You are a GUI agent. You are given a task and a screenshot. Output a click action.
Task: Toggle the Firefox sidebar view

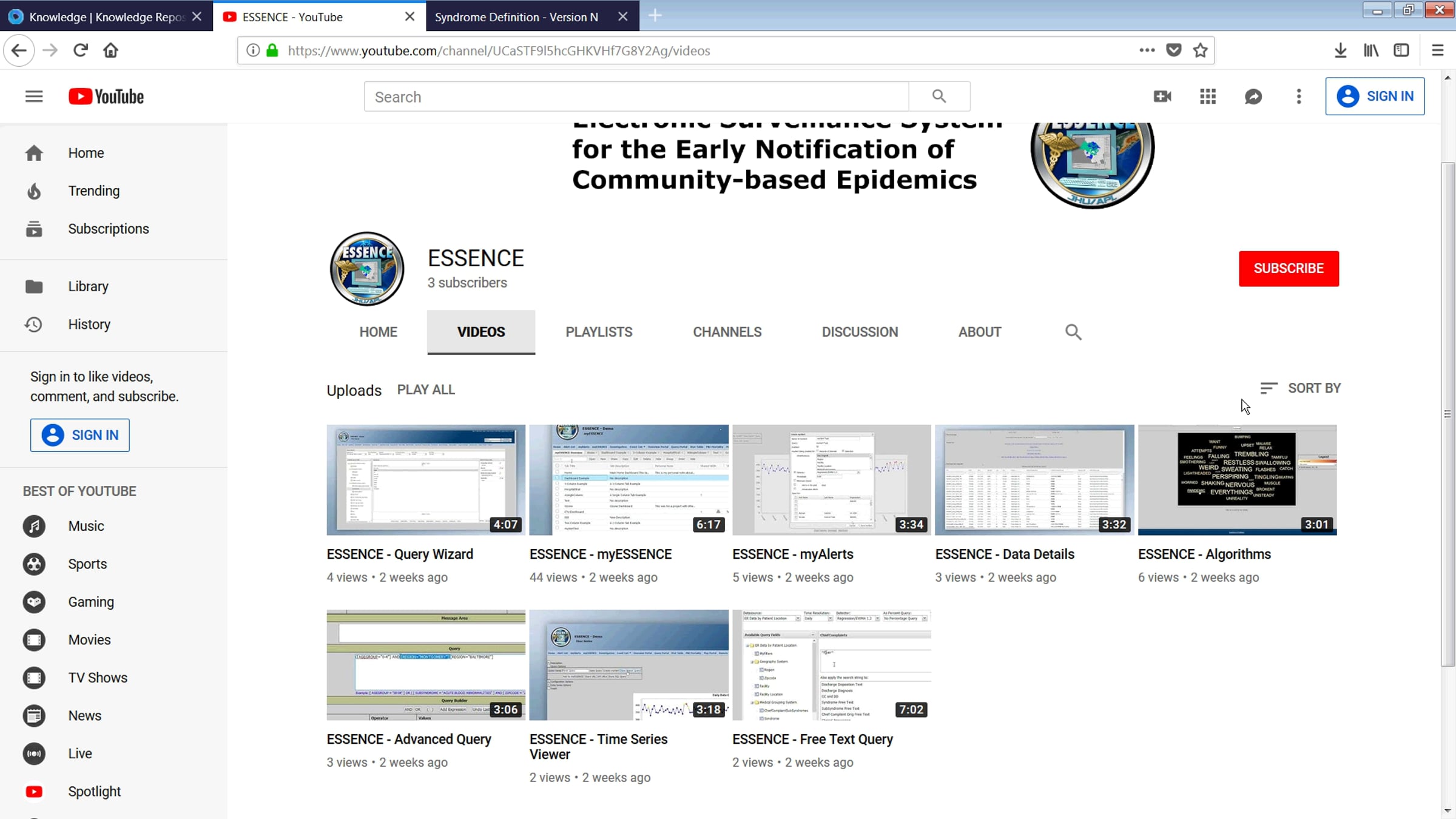1401,50
